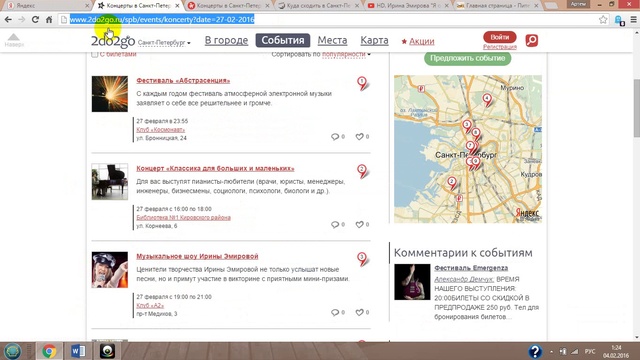Click the piano concert thumbnail
640x360 pixels.
pyautogui.click(x=109, y=182)
